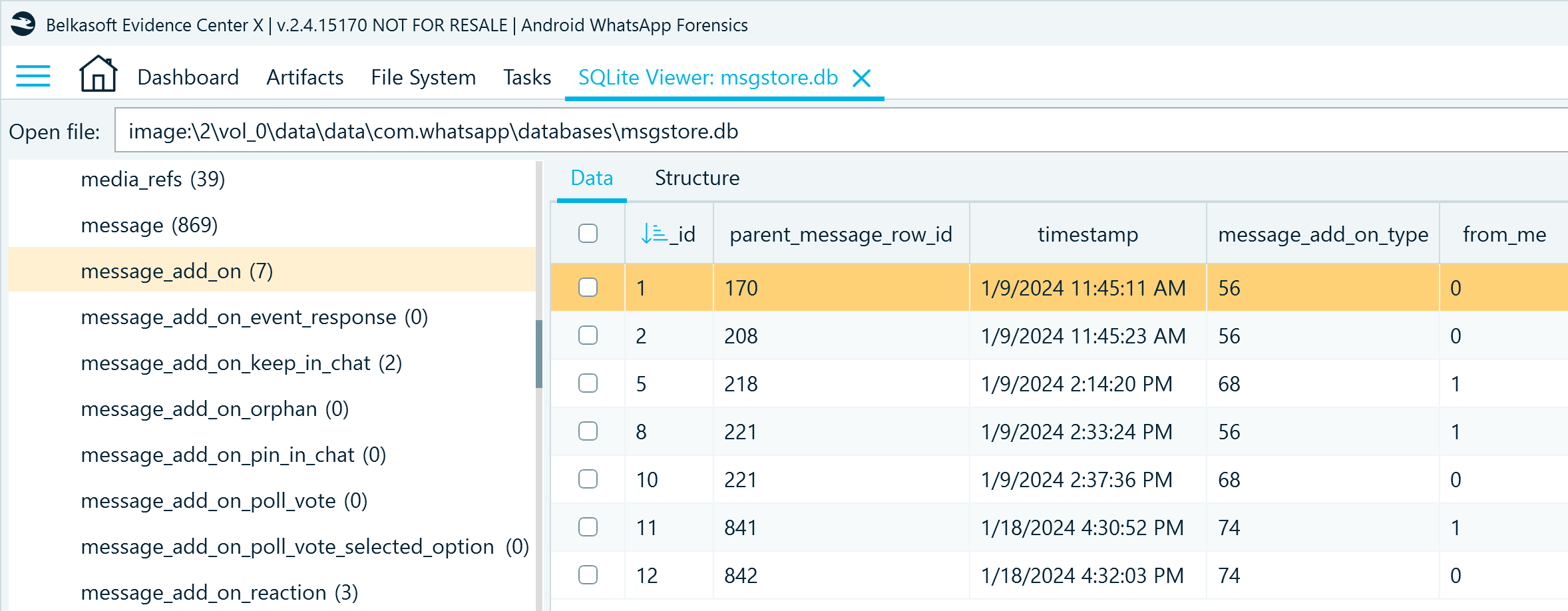Tick the checkbox for row id 12

[x=588, y=575]
